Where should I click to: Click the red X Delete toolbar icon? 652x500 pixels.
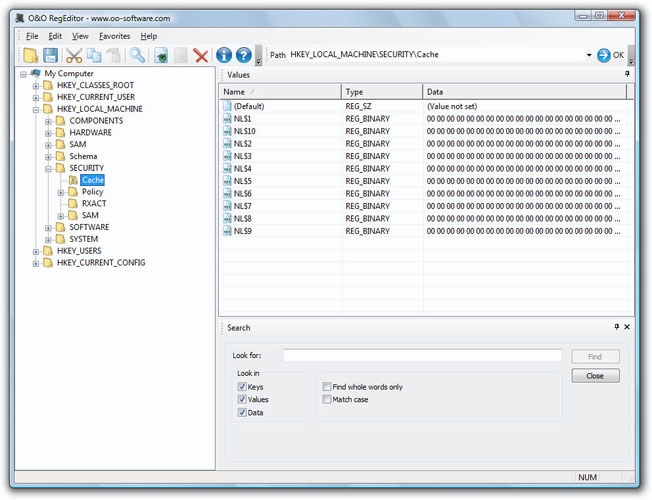[201, 56]
